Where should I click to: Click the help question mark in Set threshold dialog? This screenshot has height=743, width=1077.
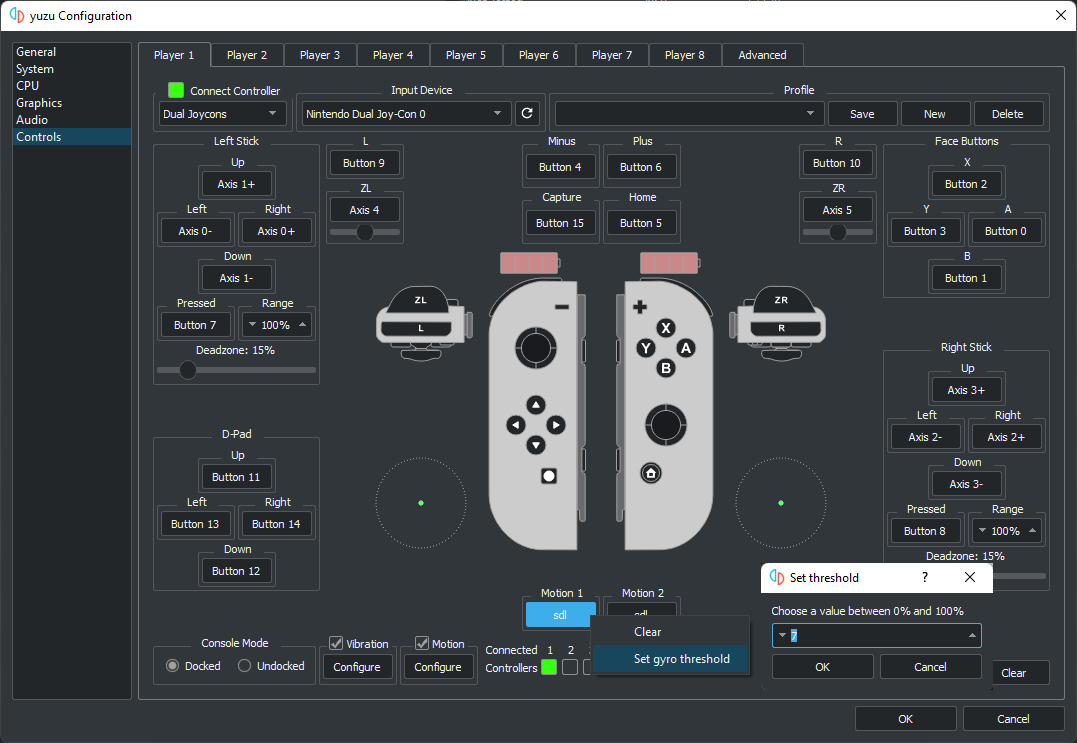925,578
